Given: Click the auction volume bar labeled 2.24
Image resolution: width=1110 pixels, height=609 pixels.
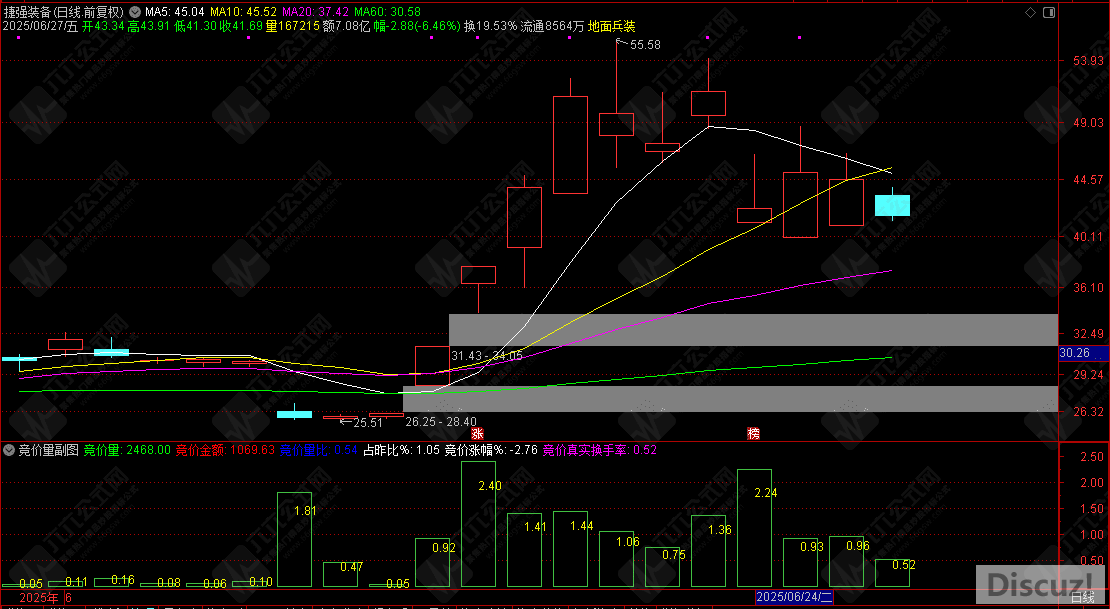Looking at the screenshot, I should pos(754,528).
